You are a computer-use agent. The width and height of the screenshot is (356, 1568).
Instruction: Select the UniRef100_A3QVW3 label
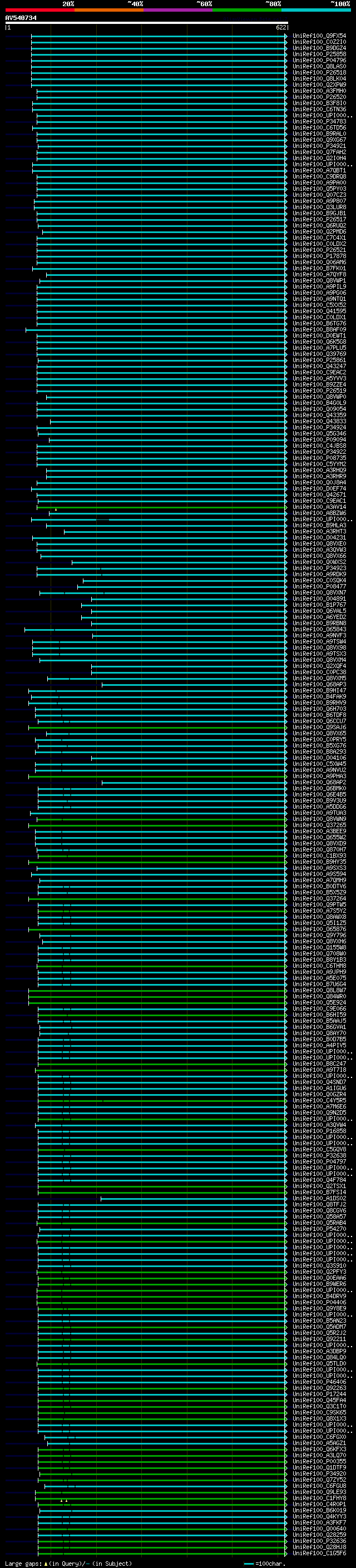tap(319, 550)
